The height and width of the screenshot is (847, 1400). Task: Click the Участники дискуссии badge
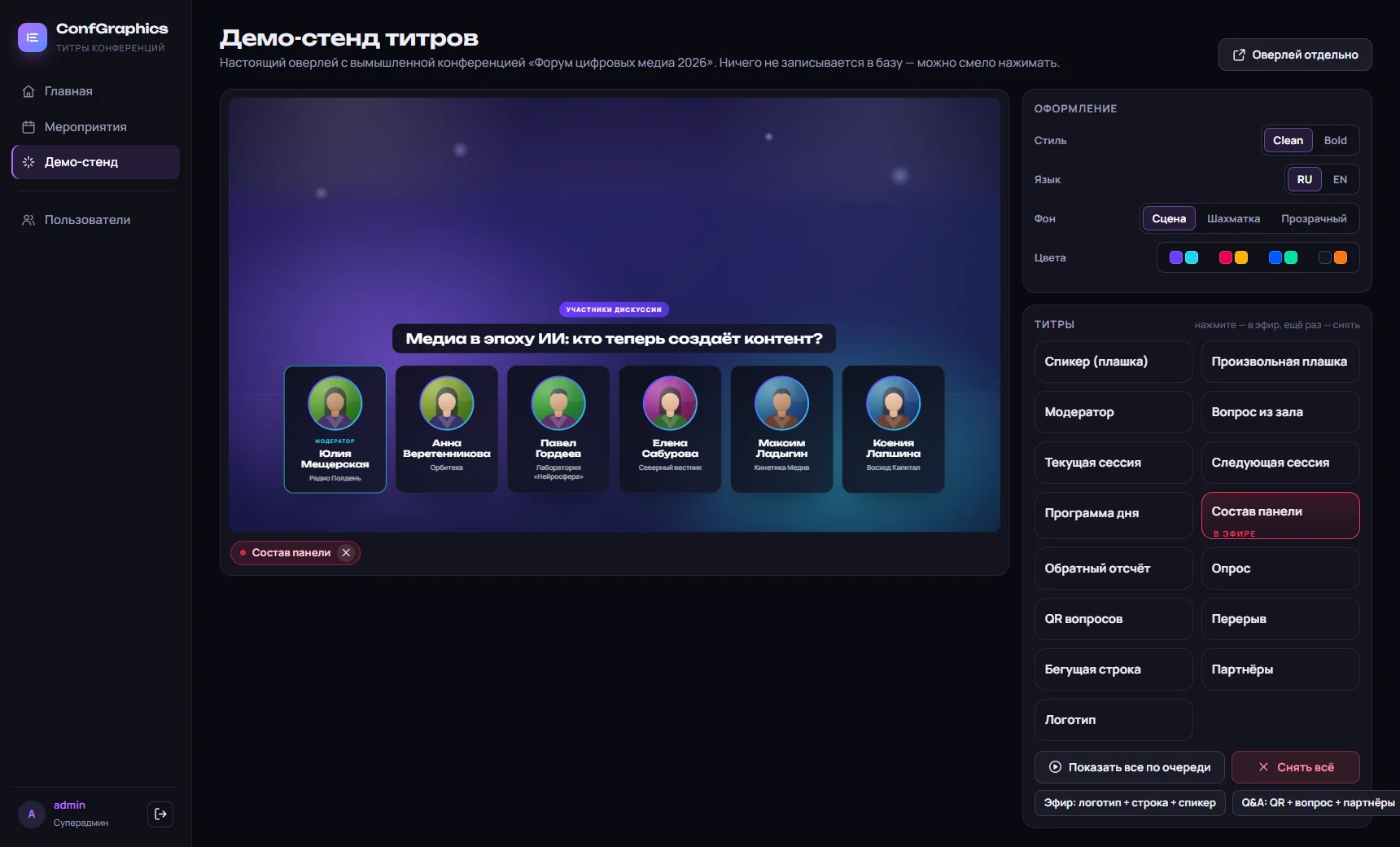pyautogui.click(x=614, y=309)
